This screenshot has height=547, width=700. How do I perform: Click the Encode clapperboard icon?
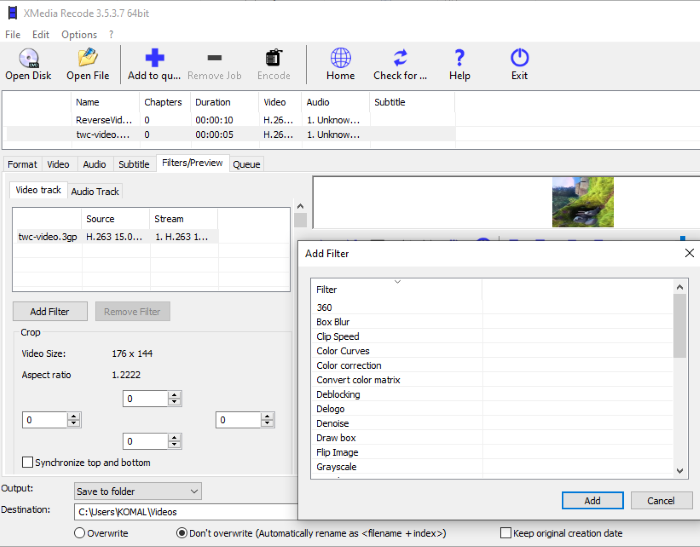[274, 58]
